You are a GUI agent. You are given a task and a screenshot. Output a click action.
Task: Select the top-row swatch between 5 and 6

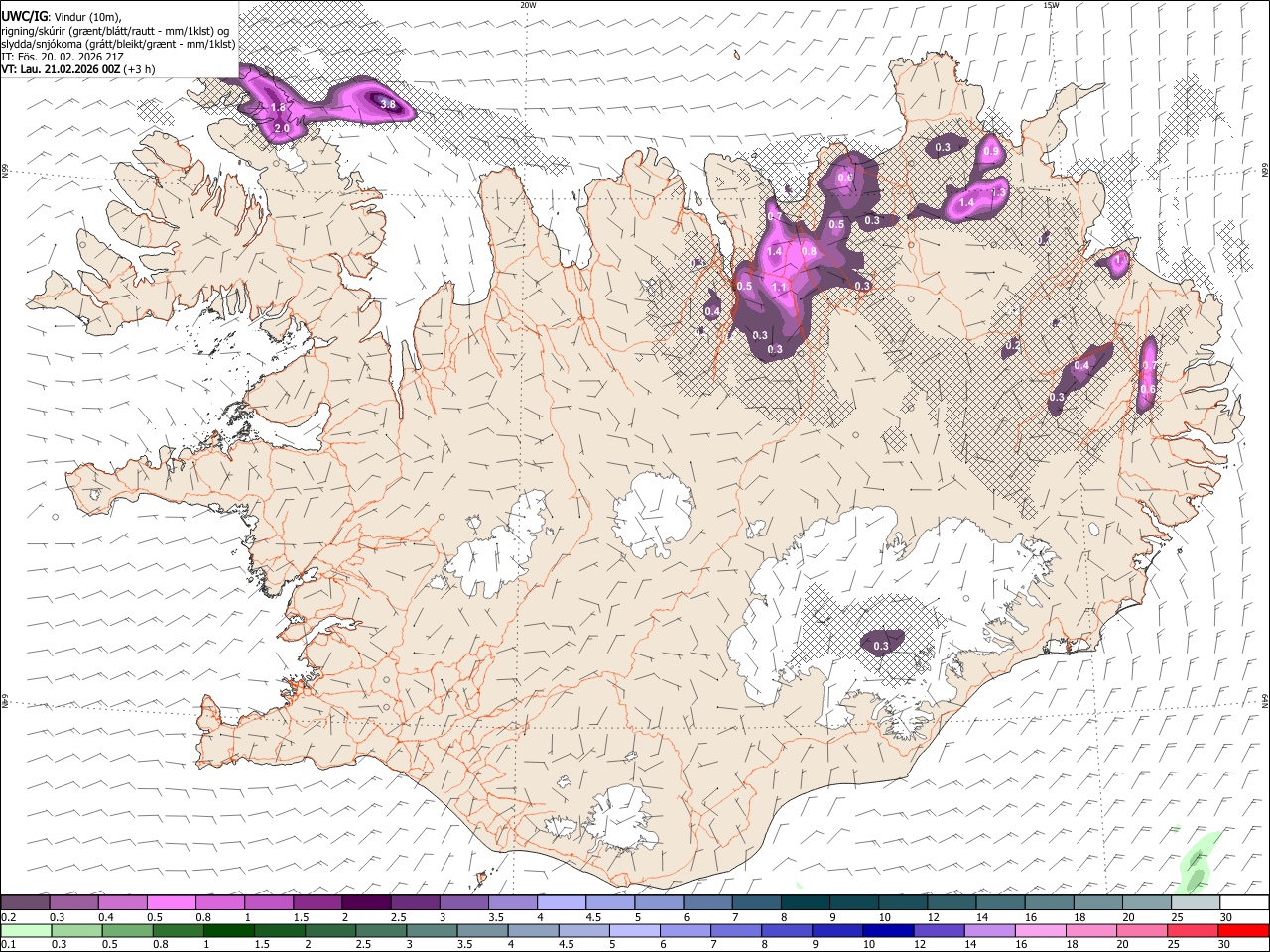click(x=658, y=903)
